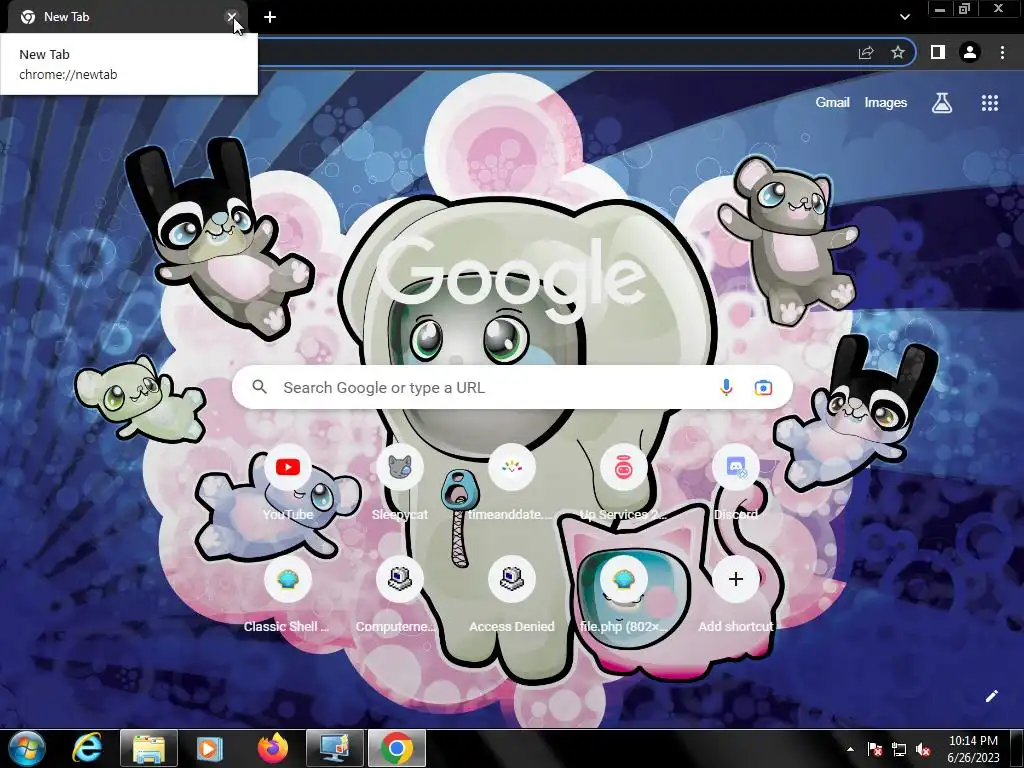Image resolution: width=1024 pixels, height=768 pixels.
Task: Close the New Tab tab
Action: click(231, 17)
